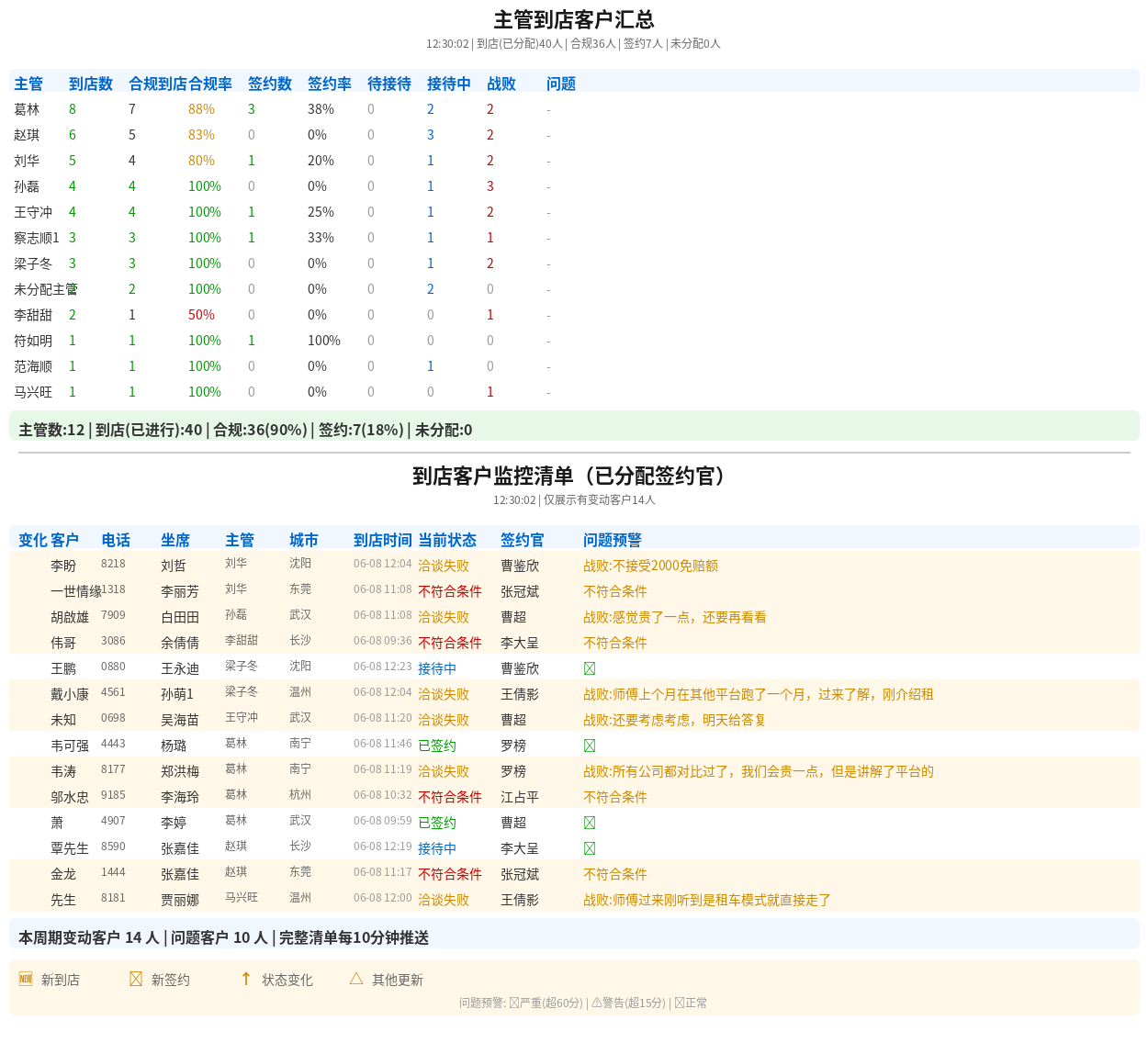Select supervisor 葛林 in the summary table

[x=27, y=109]
